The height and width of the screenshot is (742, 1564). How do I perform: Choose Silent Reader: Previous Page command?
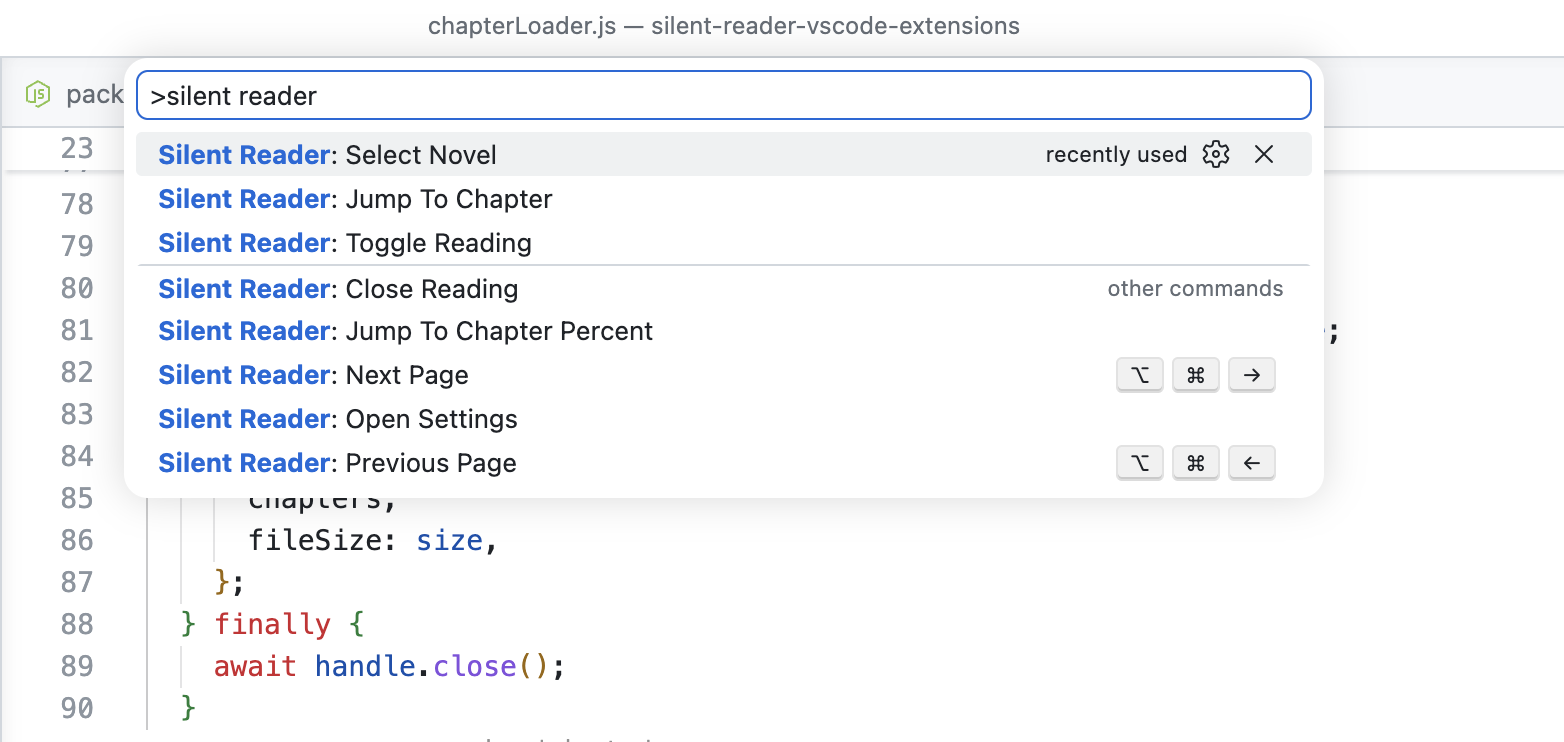[723, 463]
